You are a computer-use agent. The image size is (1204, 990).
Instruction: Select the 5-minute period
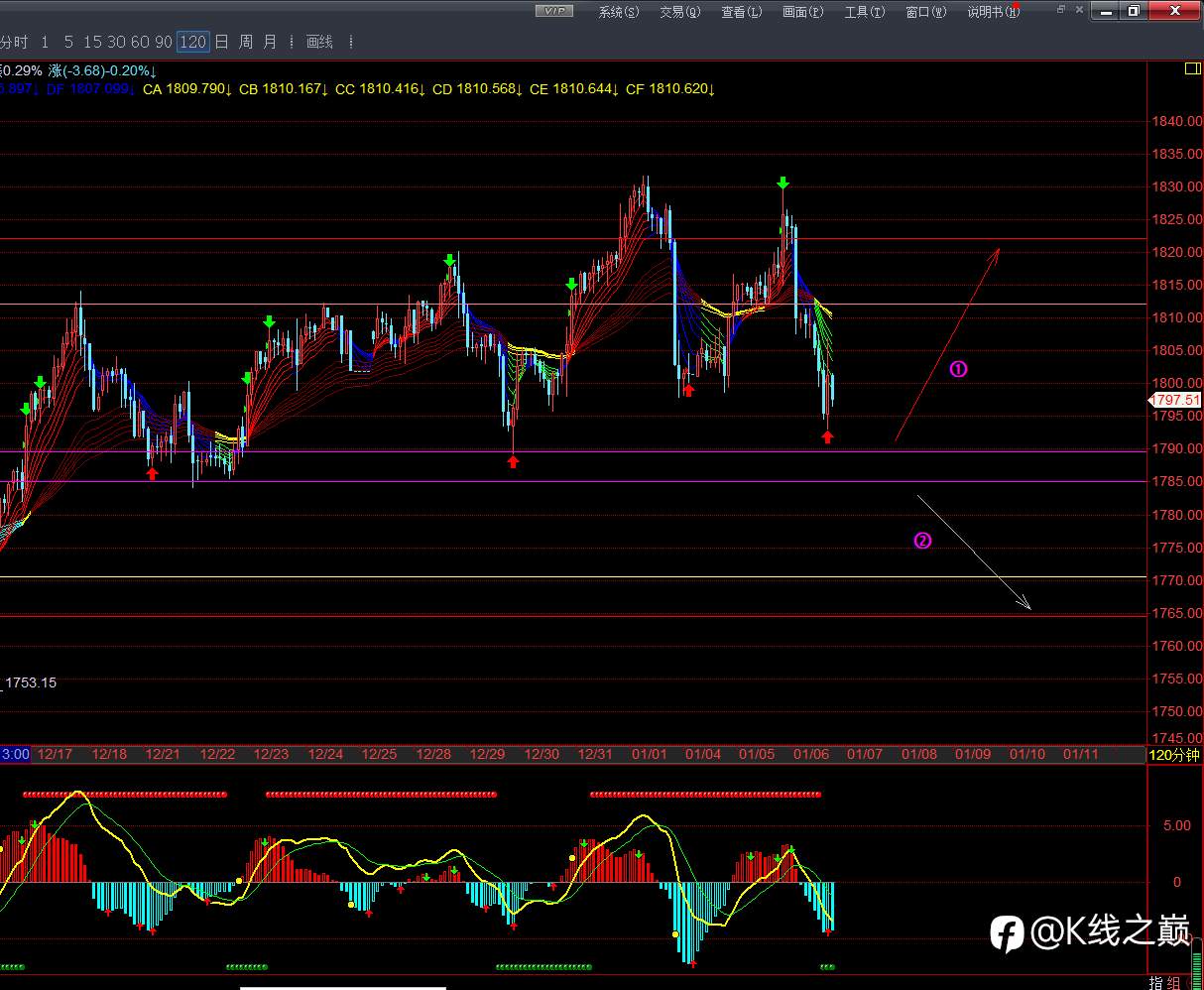coord(68,42)
